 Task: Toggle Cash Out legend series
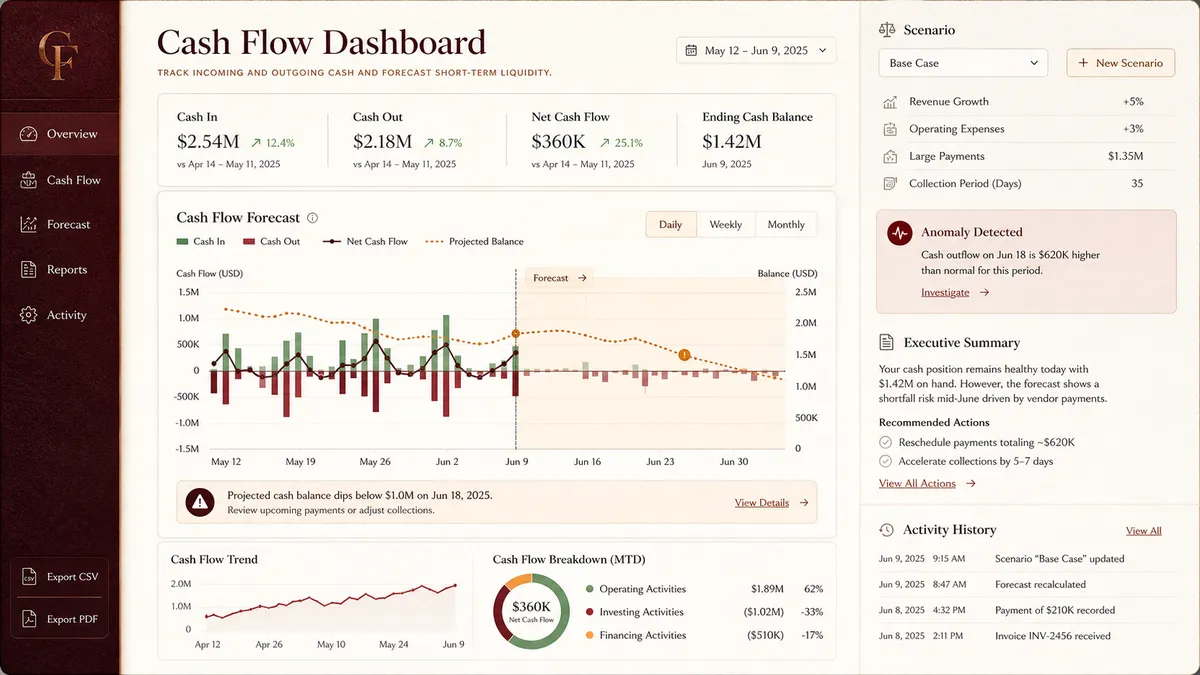click(x=271, y=242)
